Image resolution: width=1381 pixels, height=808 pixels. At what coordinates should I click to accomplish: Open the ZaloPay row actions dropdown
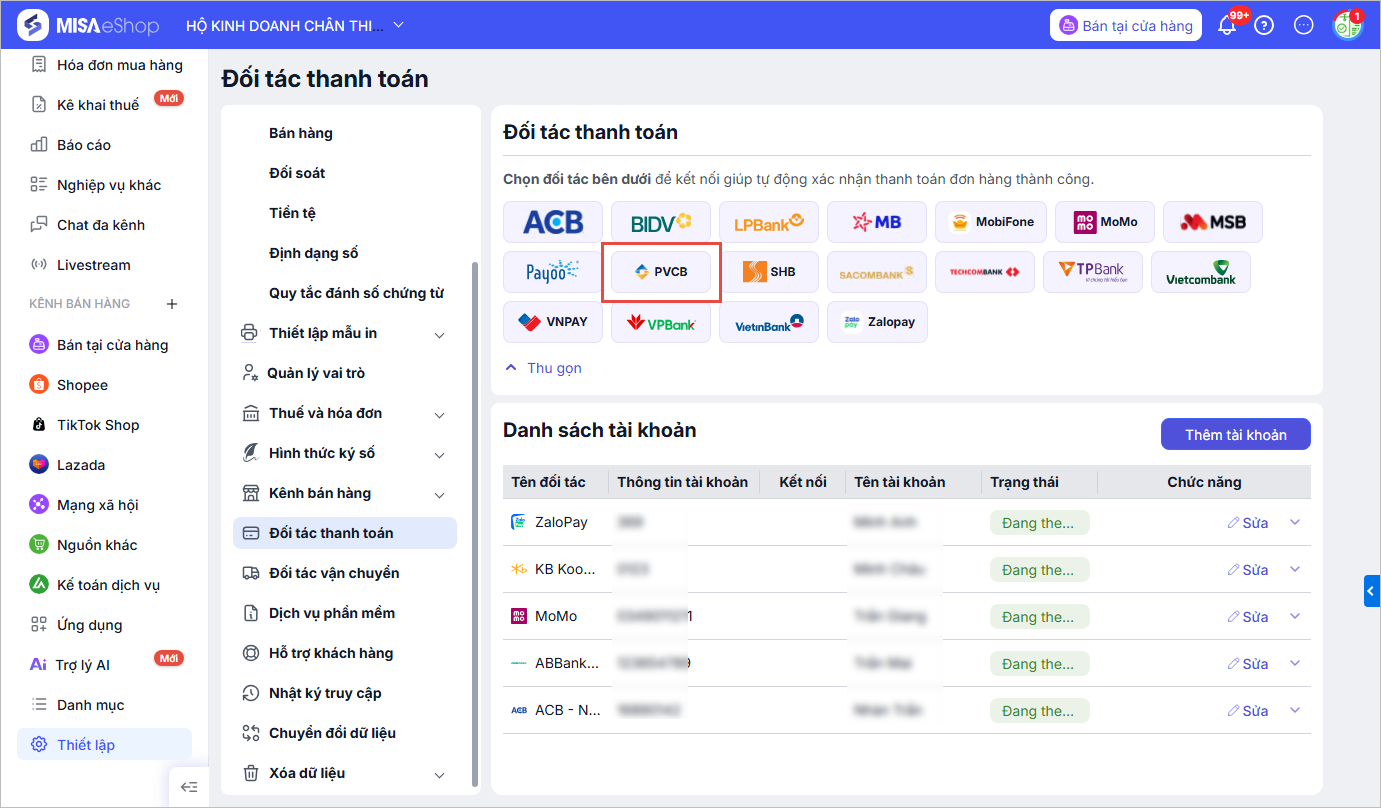pyautogui.click(x=1295, y=522)
